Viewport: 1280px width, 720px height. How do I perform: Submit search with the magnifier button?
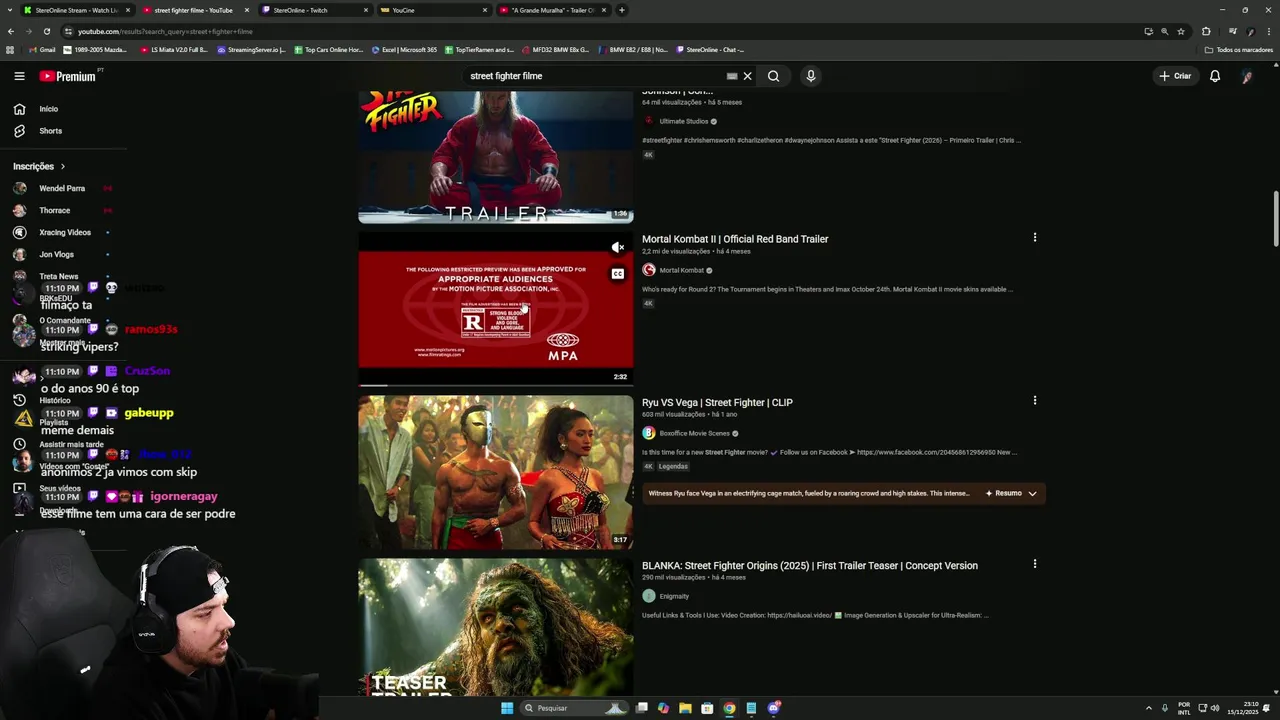pos(773,76)
